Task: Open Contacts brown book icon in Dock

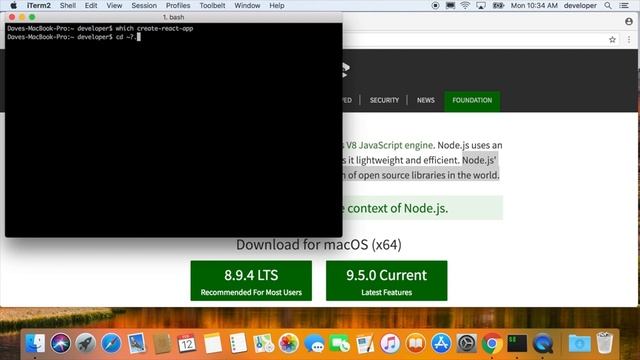Action: [x=162, y=343]
